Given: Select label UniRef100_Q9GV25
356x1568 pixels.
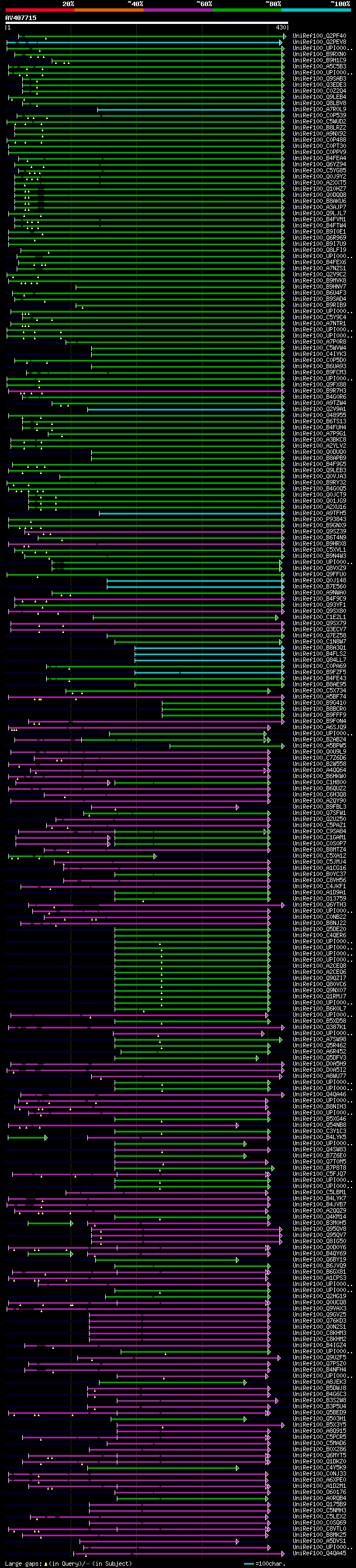Looking at the screenshot, I should [x=319, y=1315].
